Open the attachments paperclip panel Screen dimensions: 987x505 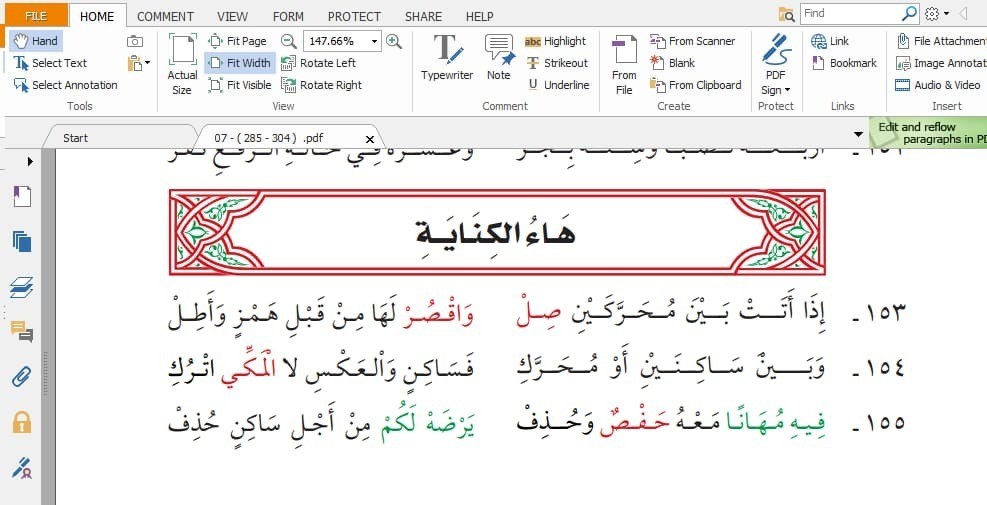[22, 377]
